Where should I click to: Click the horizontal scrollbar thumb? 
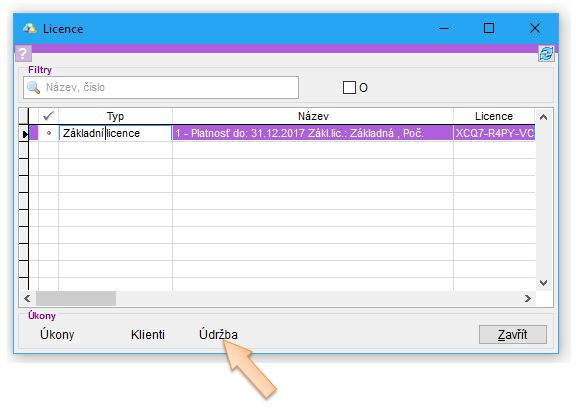pyautogui.click(x=76, y=298)
